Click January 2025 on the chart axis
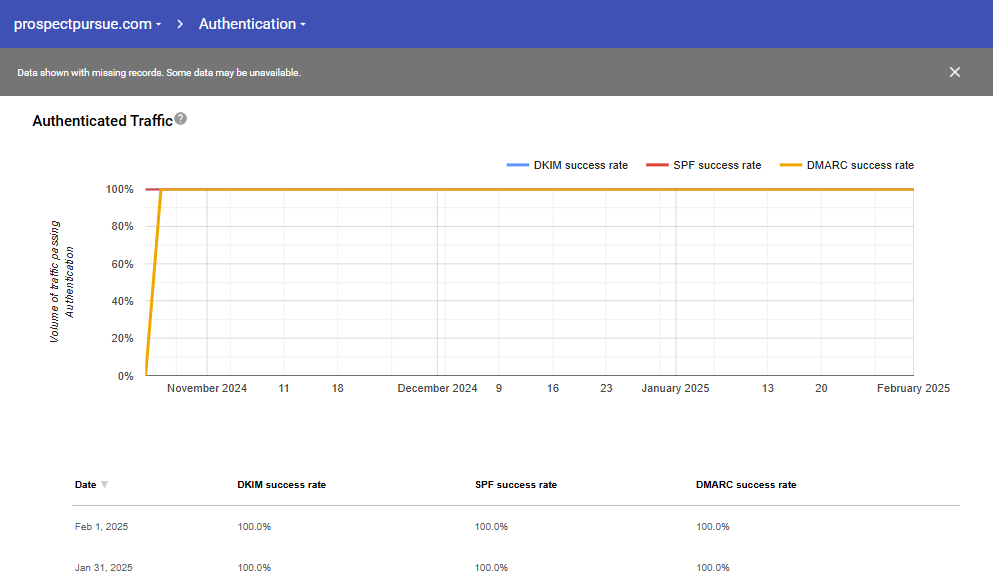 pyautogui.click(x=675, y=388)
